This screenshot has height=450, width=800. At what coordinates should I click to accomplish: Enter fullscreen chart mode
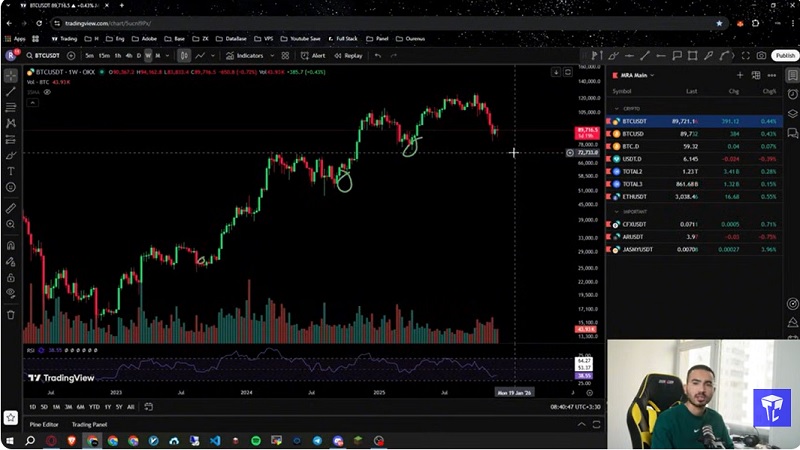click(x=746, y=56)
